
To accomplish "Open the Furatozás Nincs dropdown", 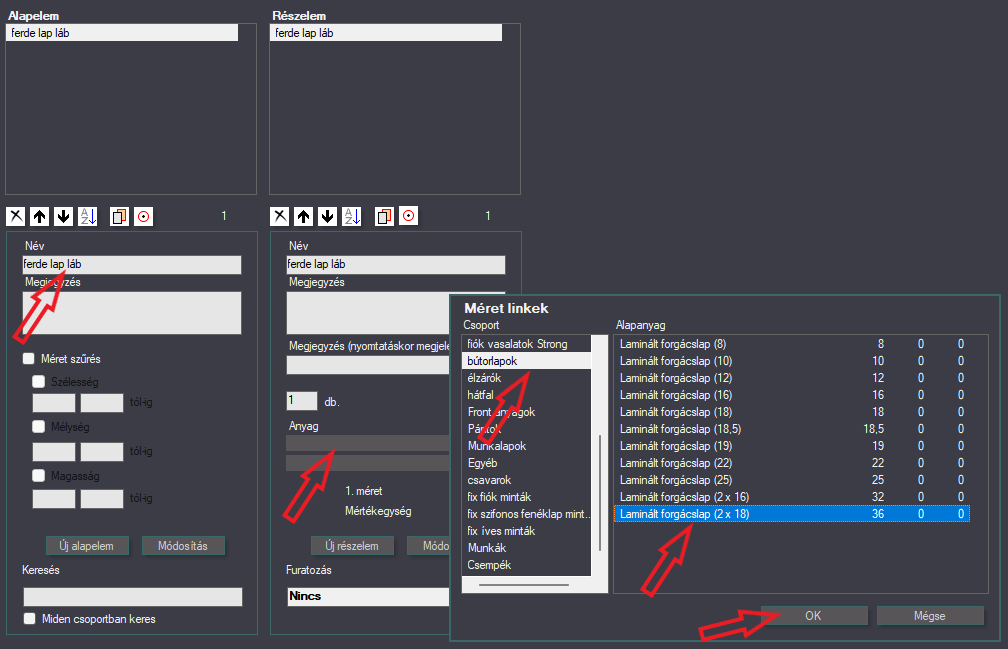I will [368, 596].
